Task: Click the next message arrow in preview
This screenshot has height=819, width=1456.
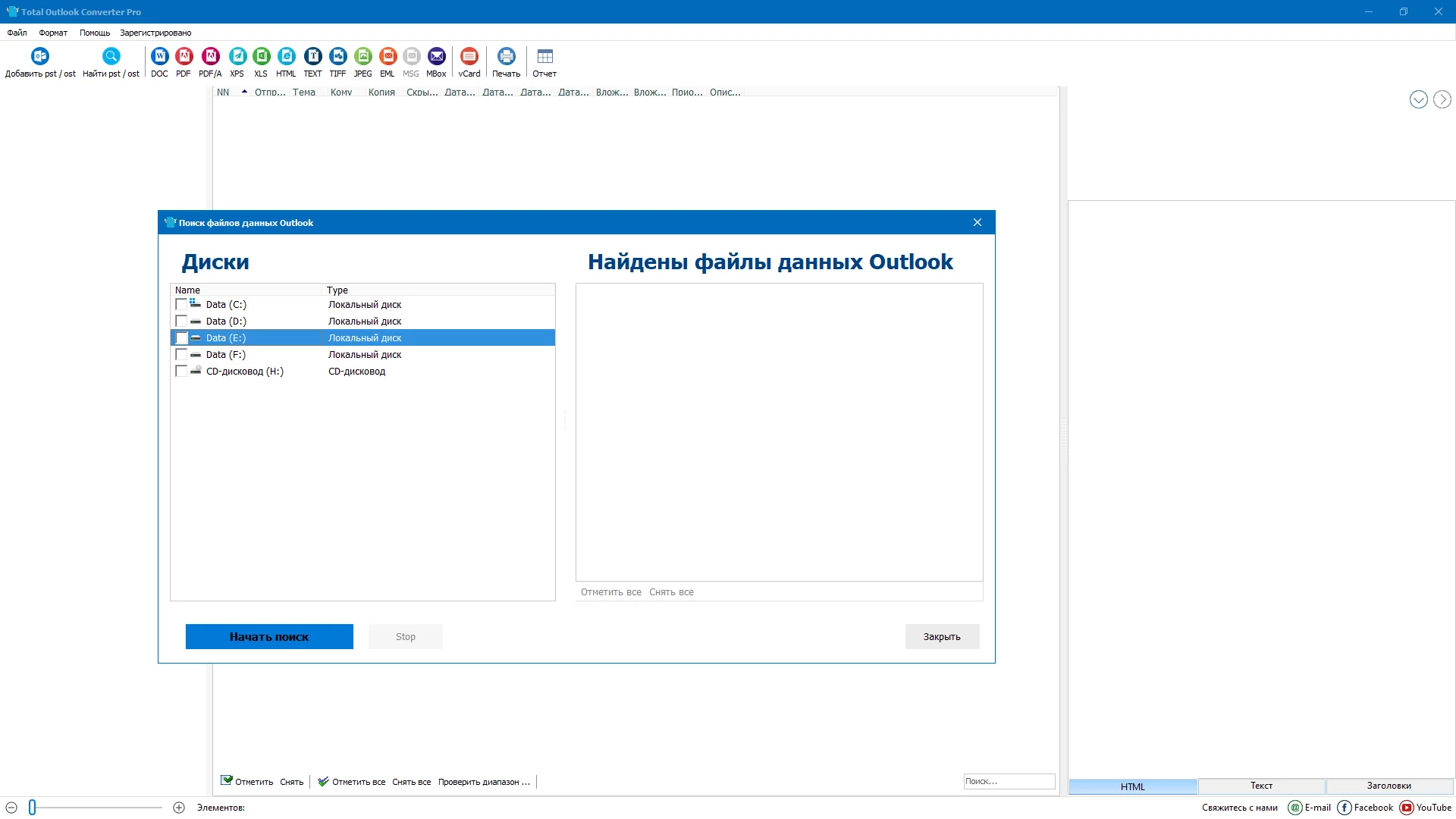Action: pyautogui.click(x=1442, y=99)
